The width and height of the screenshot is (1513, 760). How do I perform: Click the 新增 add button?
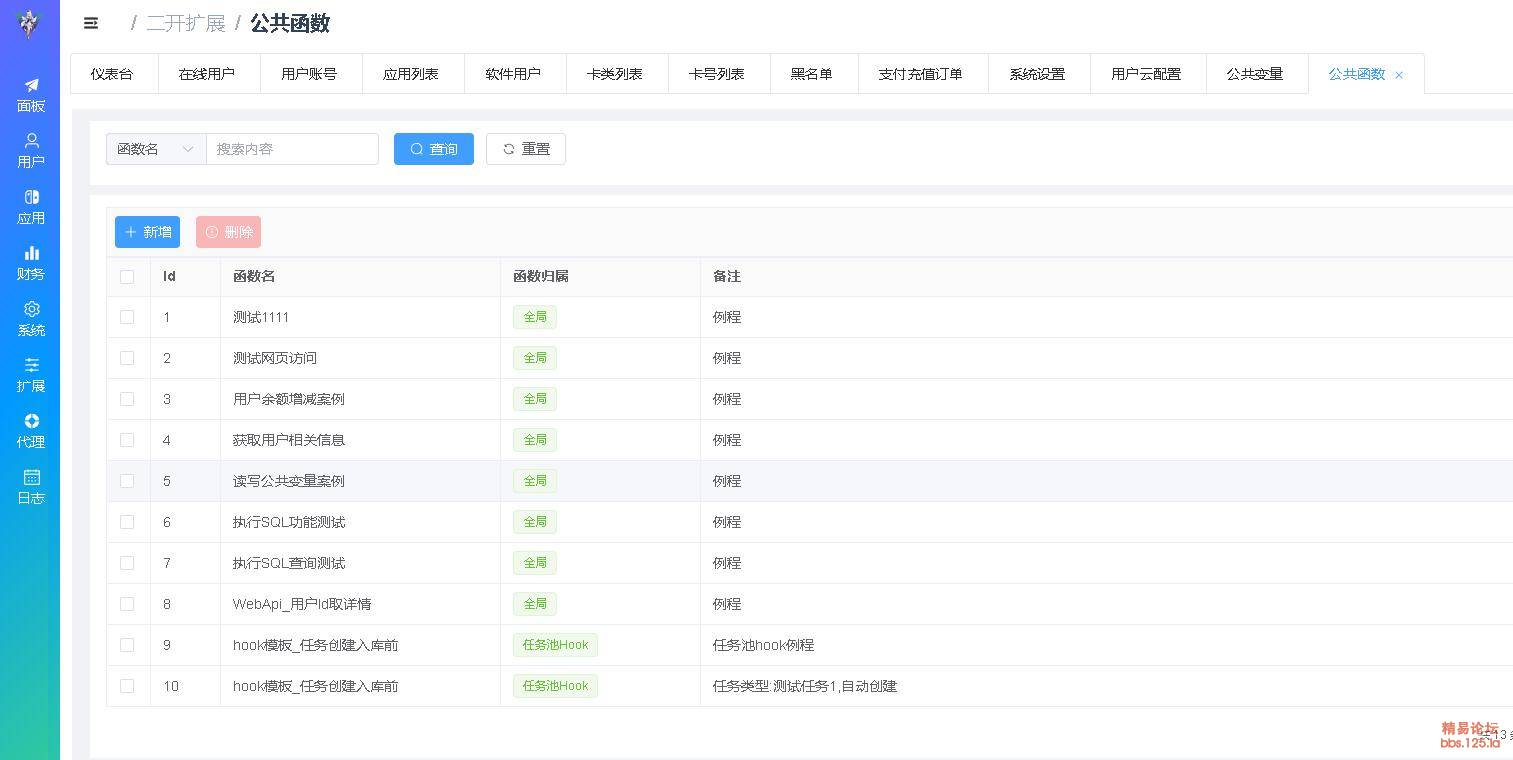(x=147, y=232)
